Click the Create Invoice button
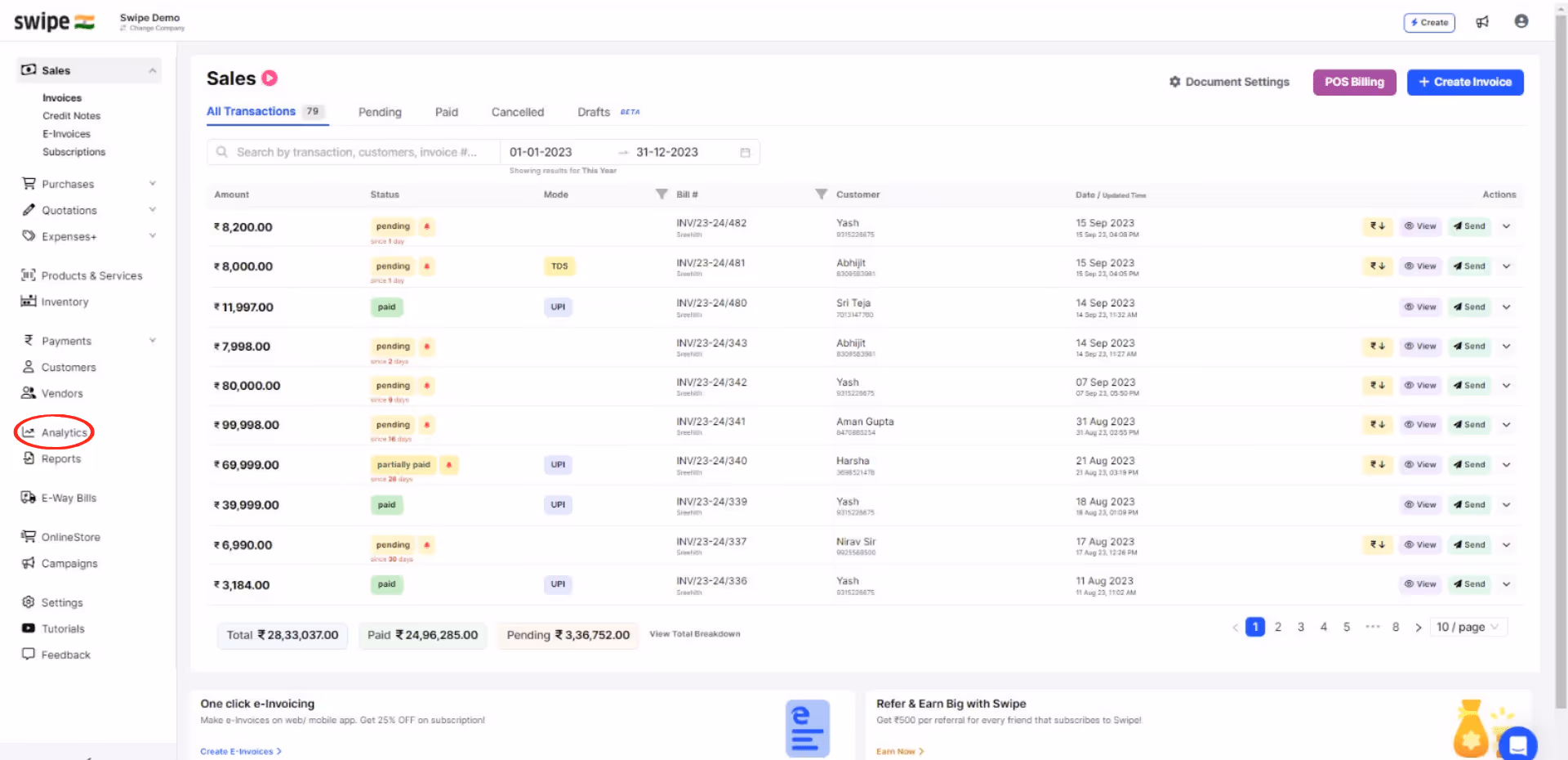This screenshot has height=760, width=1568. tap(1465, 82)
